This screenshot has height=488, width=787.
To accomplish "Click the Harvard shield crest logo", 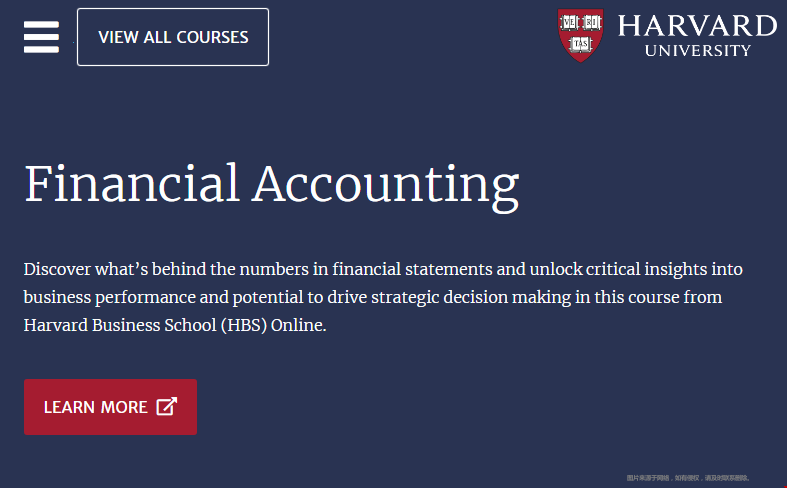I will [581, 35].
